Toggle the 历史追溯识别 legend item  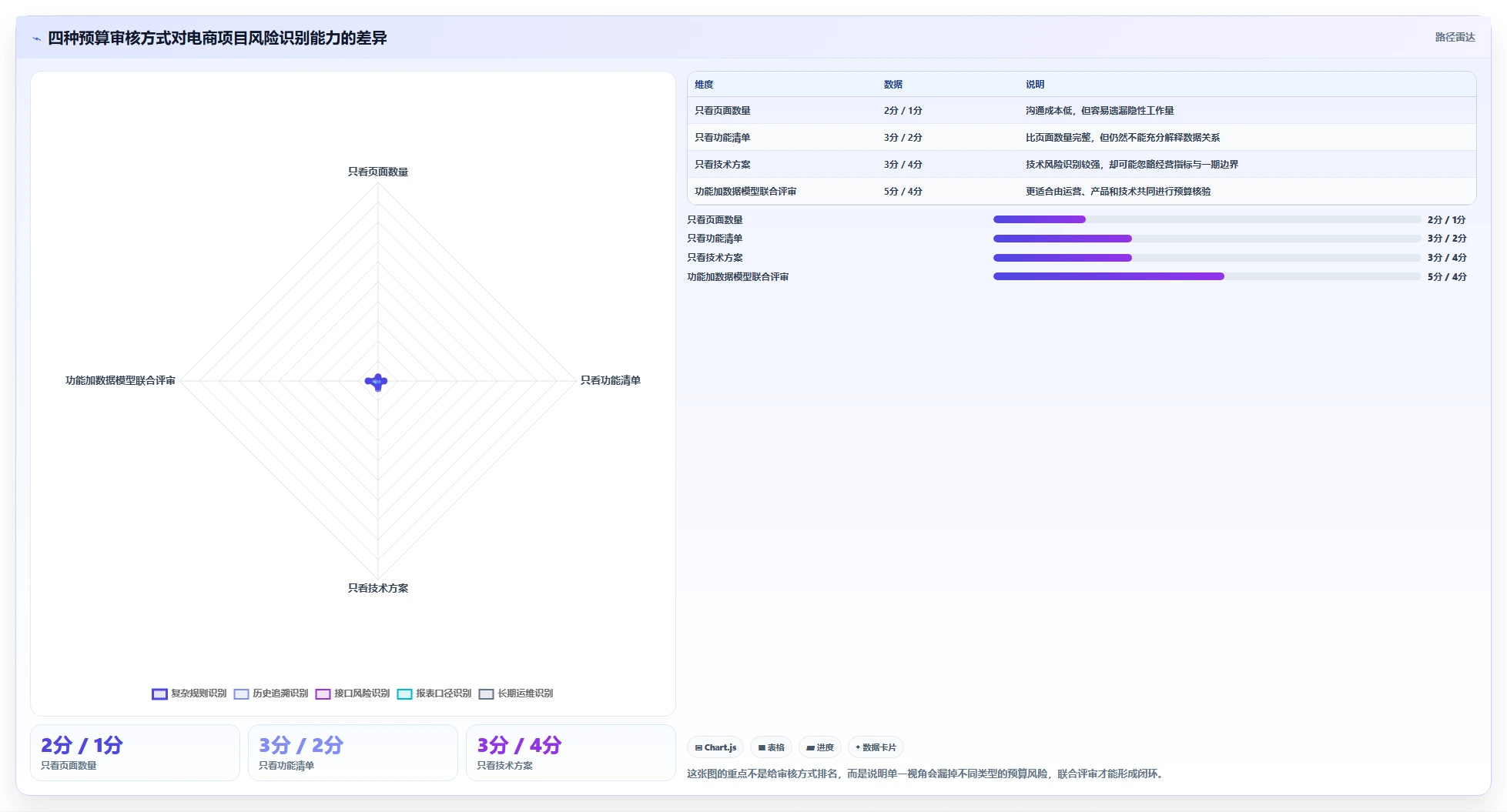coord(271,693)
